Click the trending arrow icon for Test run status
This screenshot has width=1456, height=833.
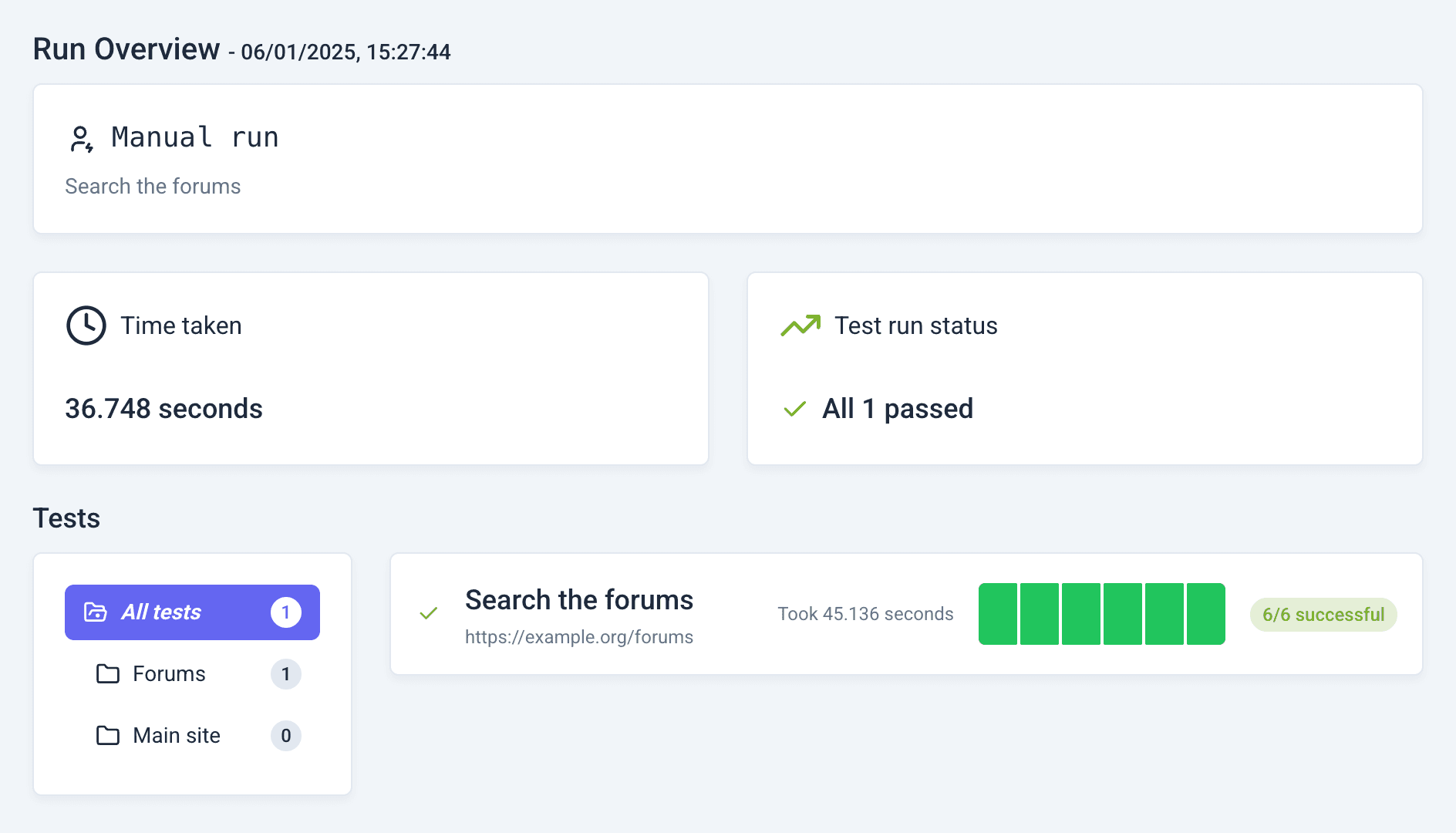pyautogui.click(x=800, y=325)
